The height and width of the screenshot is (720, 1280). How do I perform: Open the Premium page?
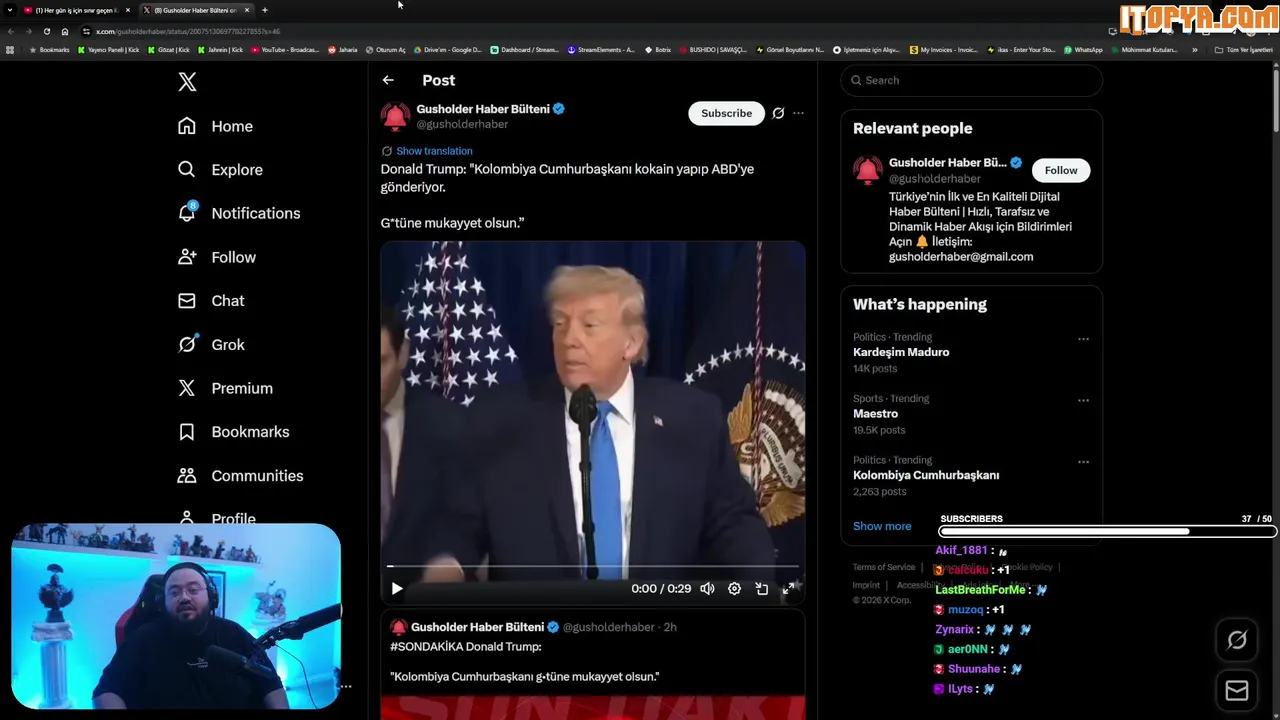click(225, 388)
